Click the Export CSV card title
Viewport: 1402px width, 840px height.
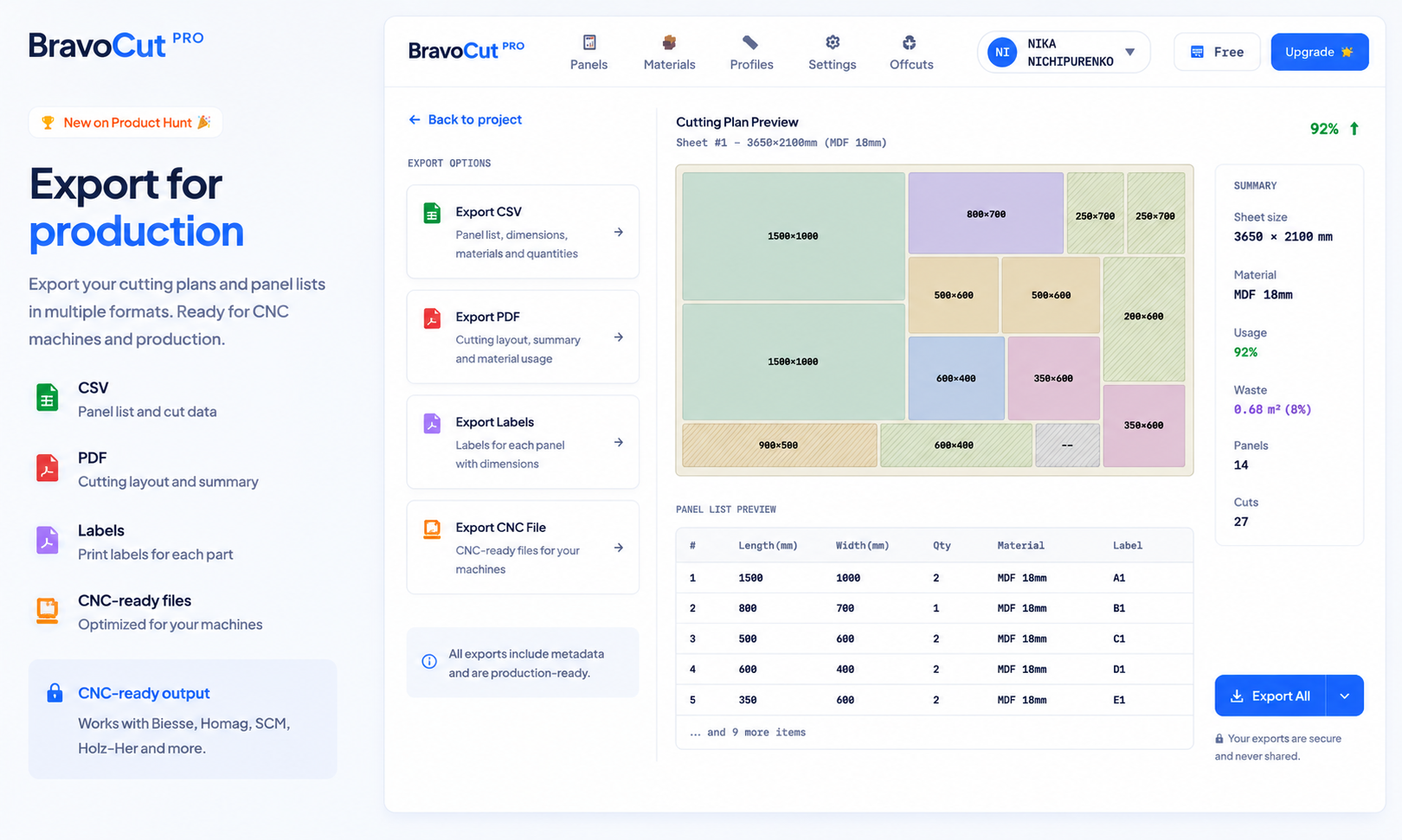tap(488, 211)
